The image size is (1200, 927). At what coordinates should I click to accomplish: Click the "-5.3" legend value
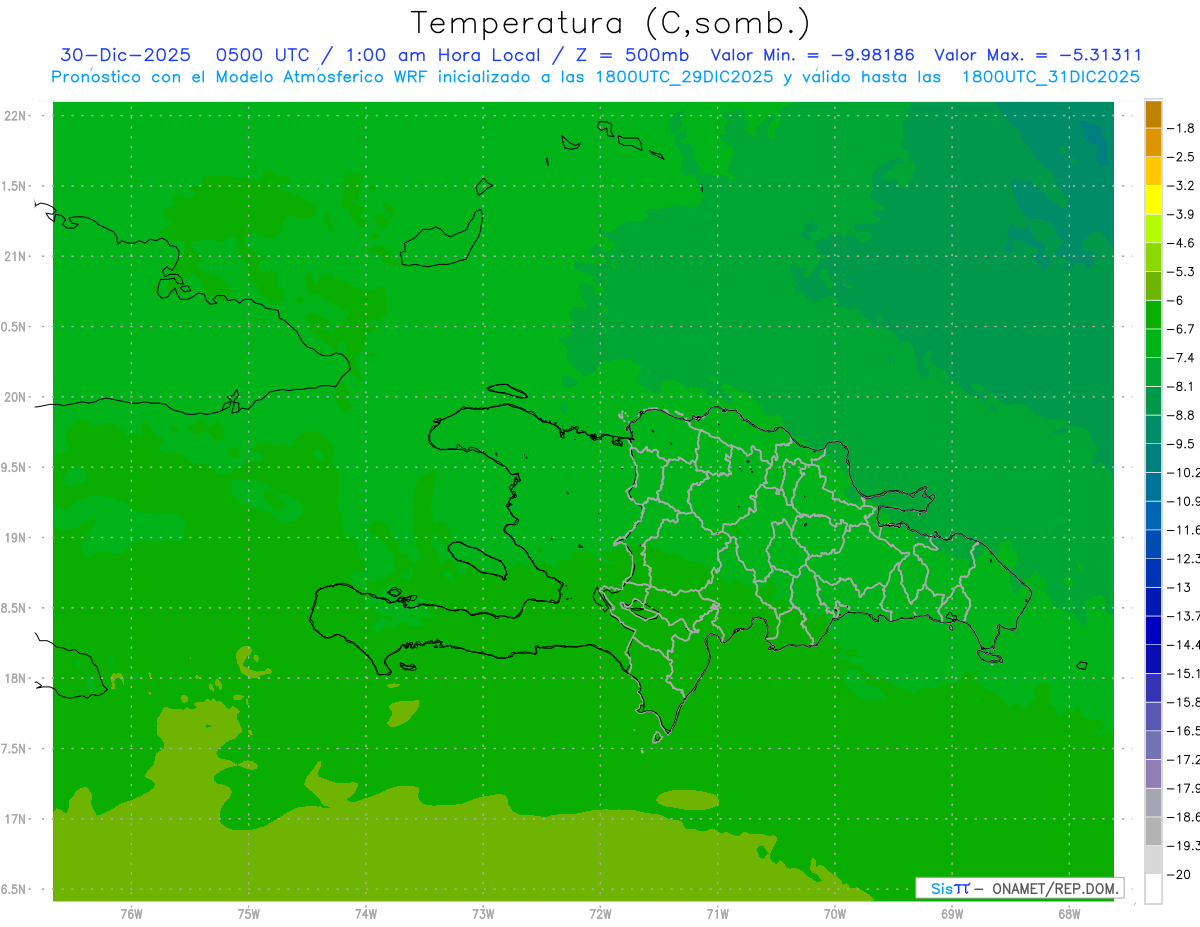click(x=1181, y=272)
